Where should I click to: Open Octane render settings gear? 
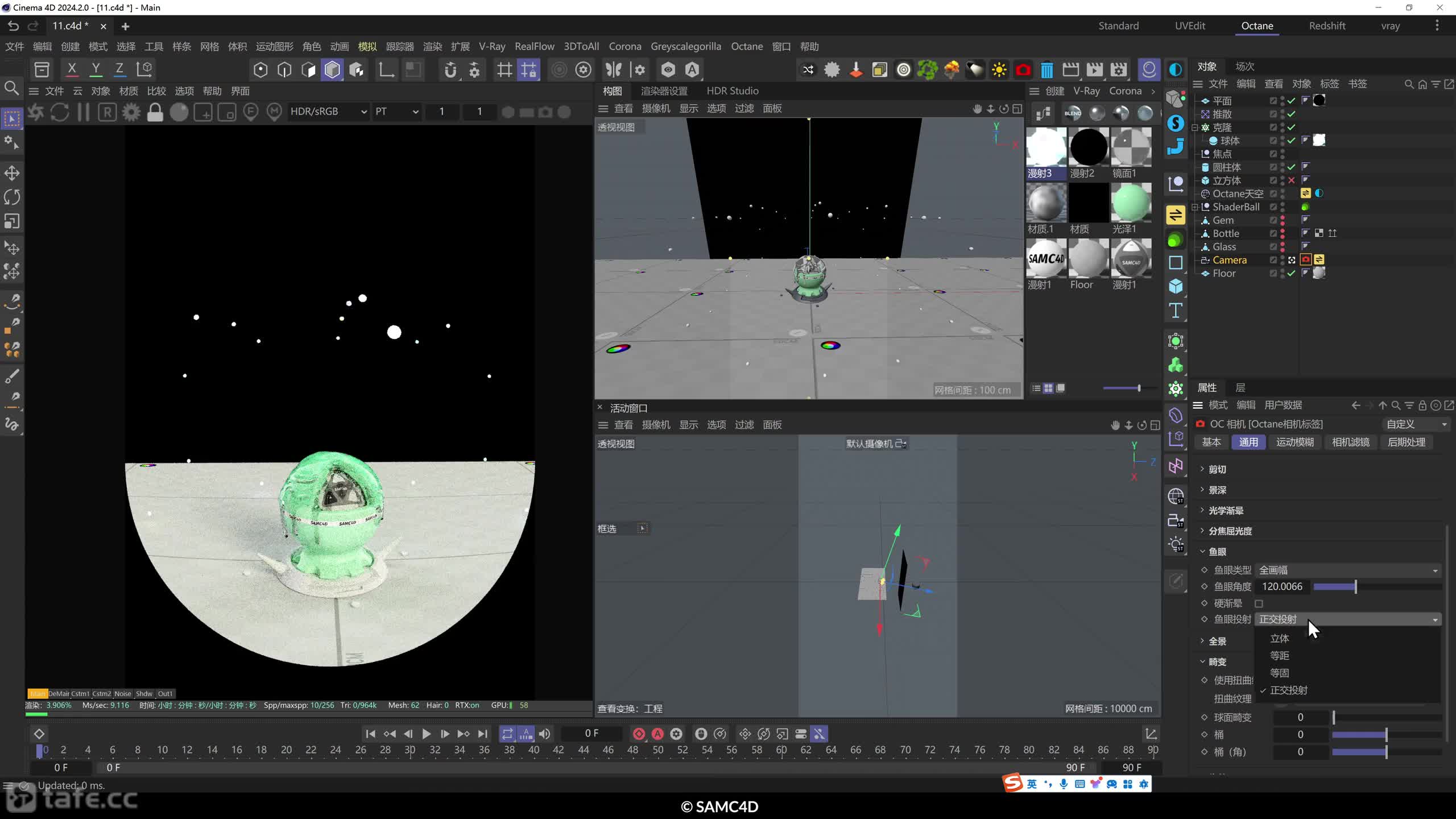click(x=131, y=112)
